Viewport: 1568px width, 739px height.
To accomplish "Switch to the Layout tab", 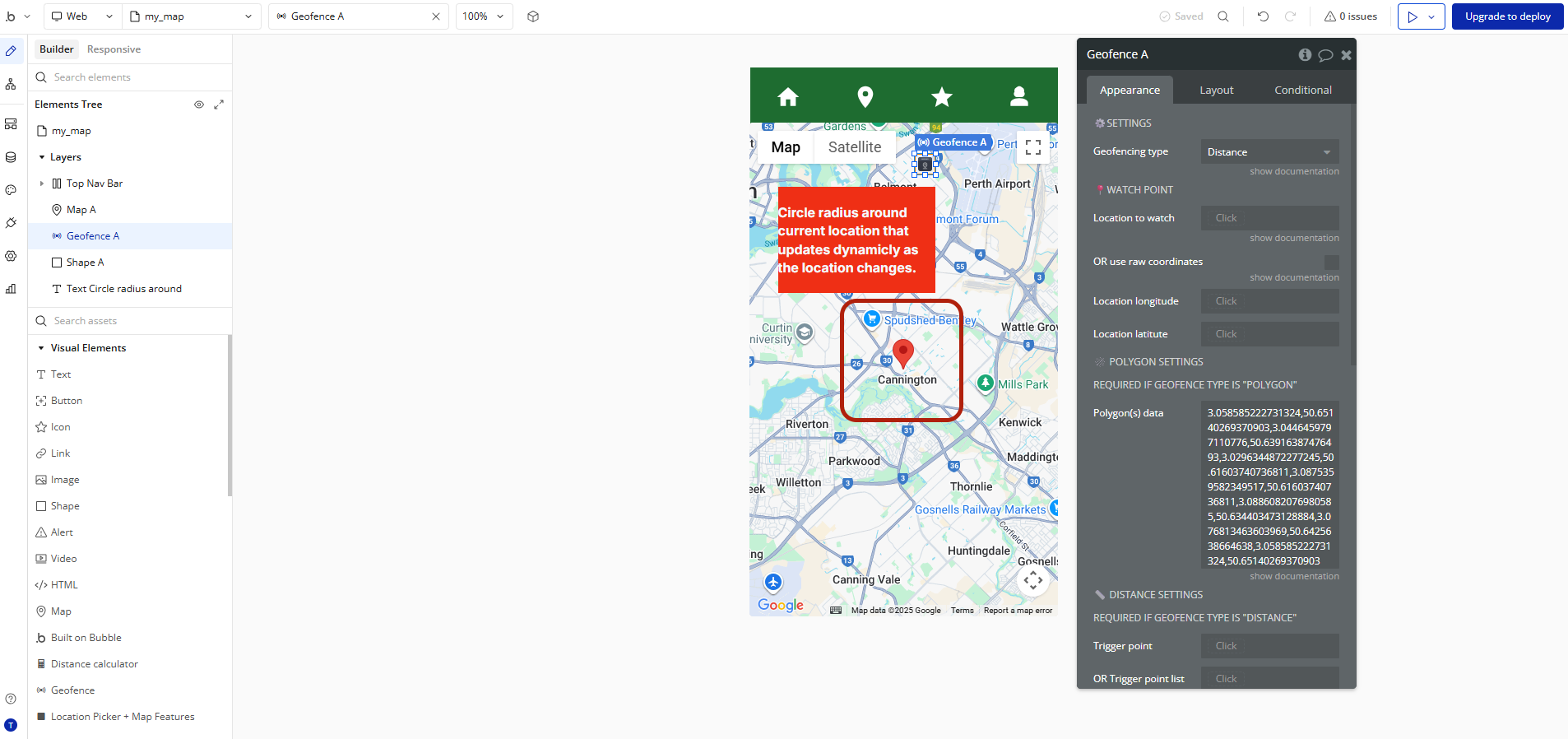I will 1216,90.
